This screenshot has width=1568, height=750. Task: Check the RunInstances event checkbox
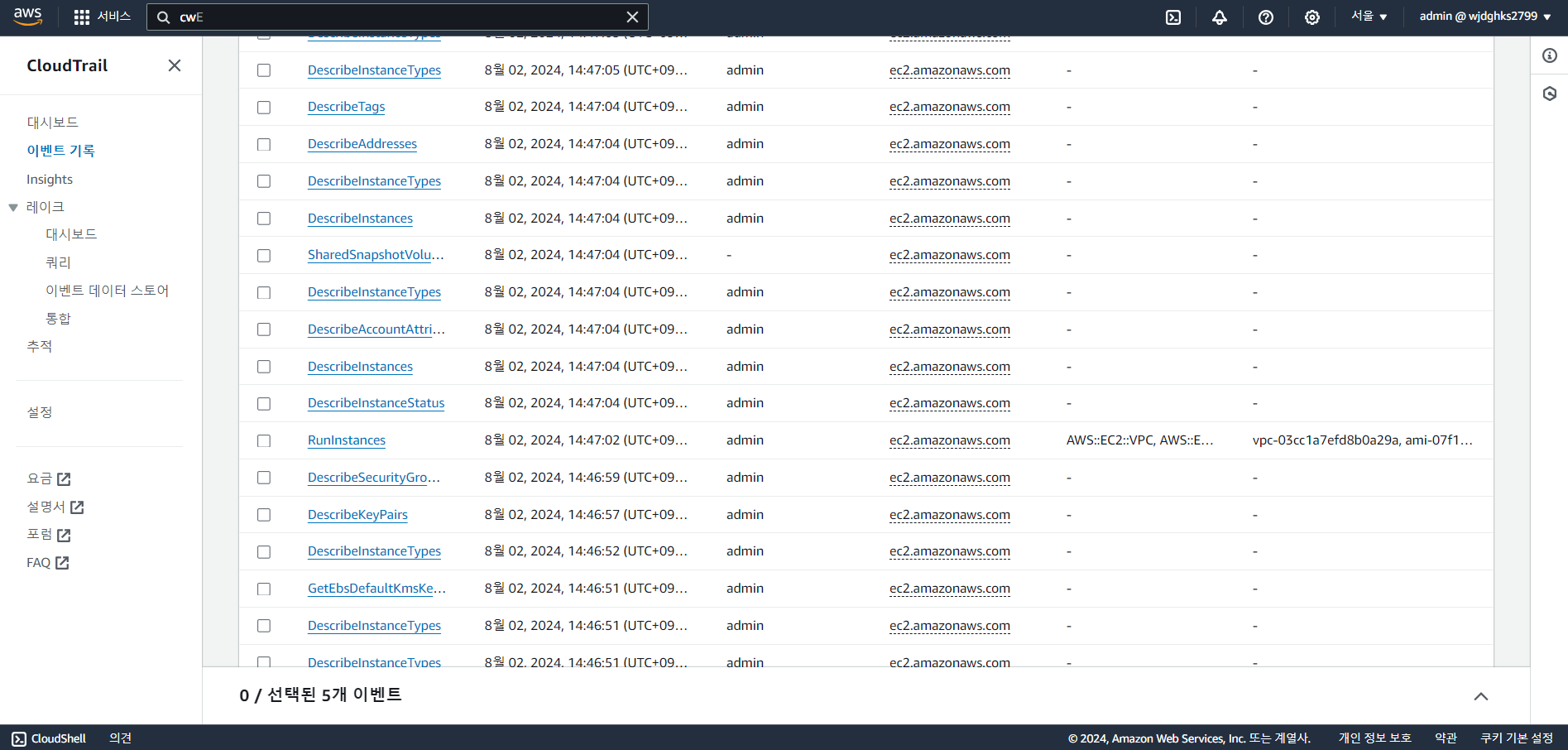(x=264, y=440)
